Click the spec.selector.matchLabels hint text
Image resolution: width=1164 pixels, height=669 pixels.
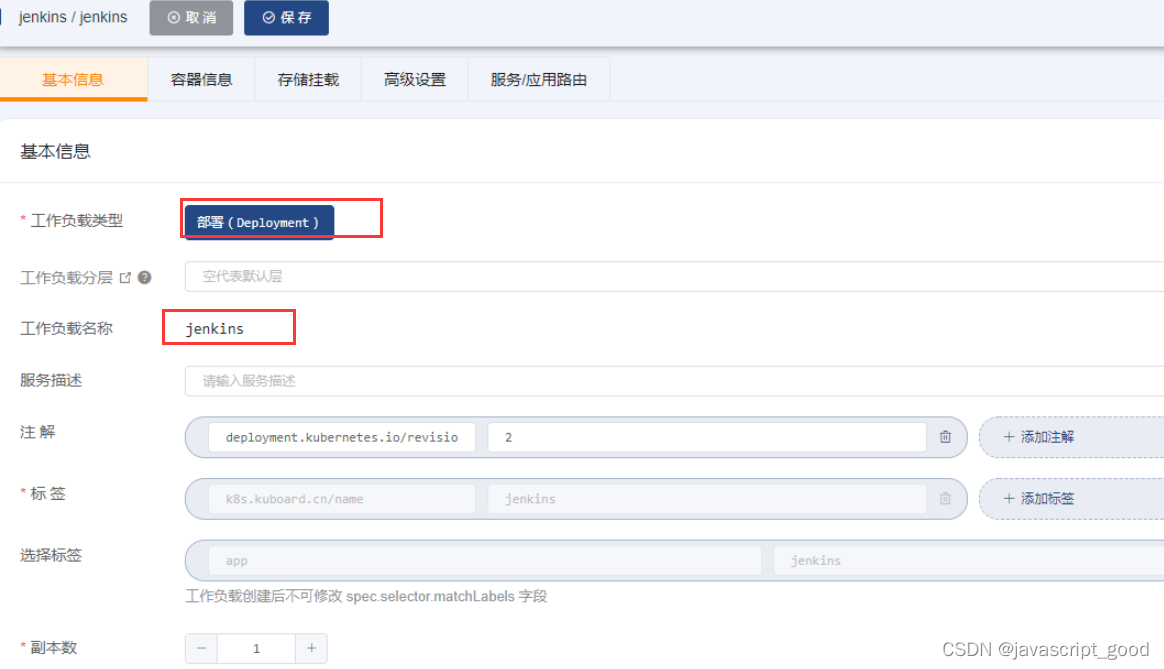coord(366,596)
